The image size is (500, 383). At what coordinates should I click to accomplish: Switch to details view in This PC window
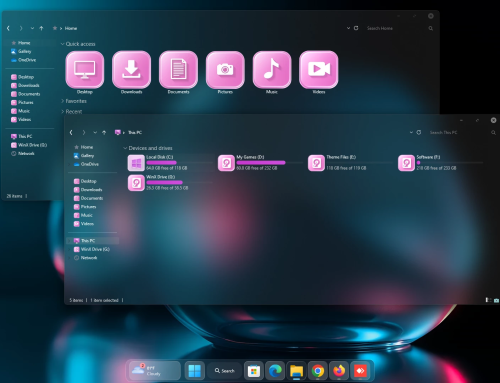click(x=488, y=300)
